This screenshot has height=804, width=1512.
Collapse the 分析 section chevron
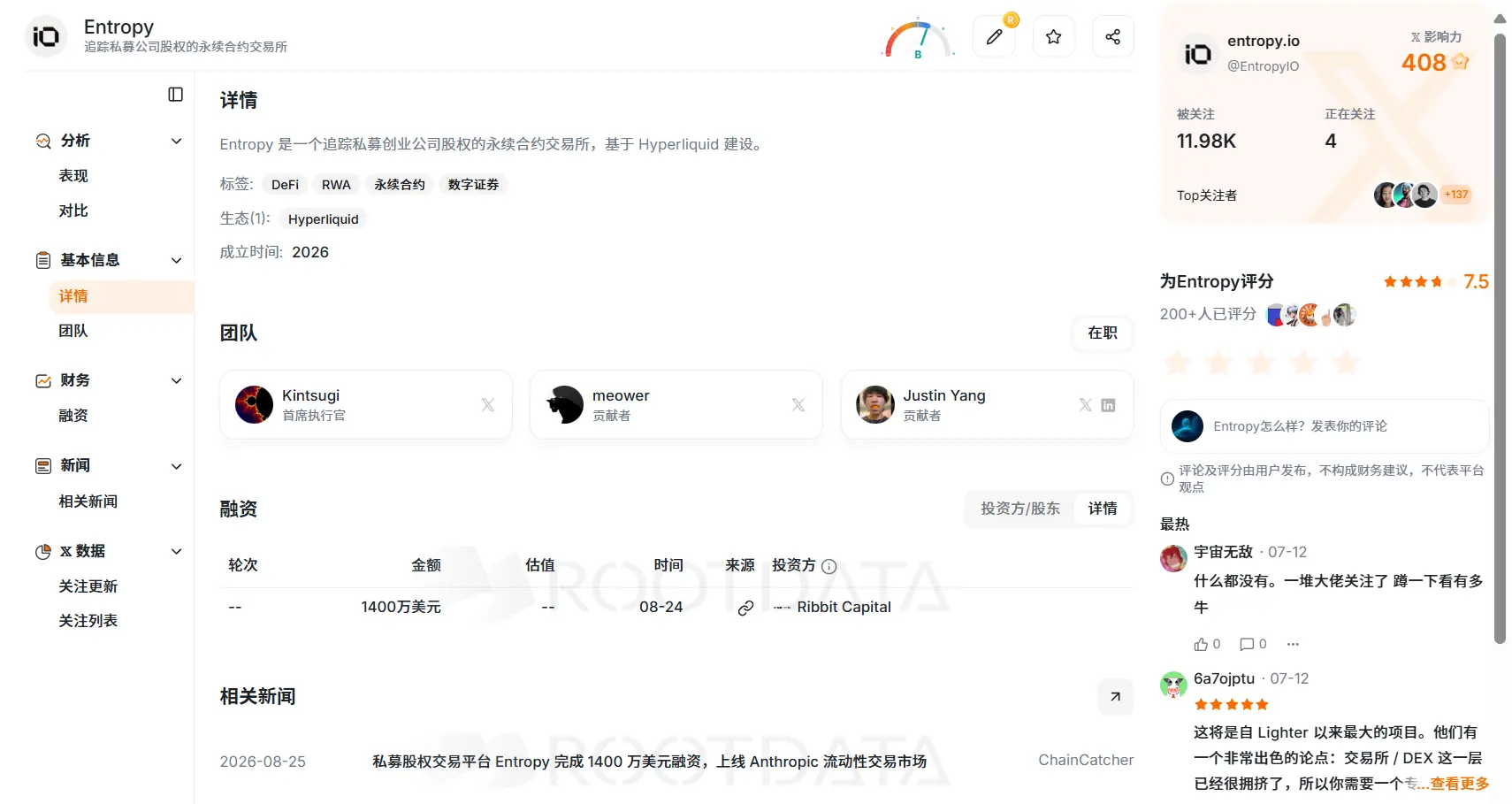tap(176, 141)
